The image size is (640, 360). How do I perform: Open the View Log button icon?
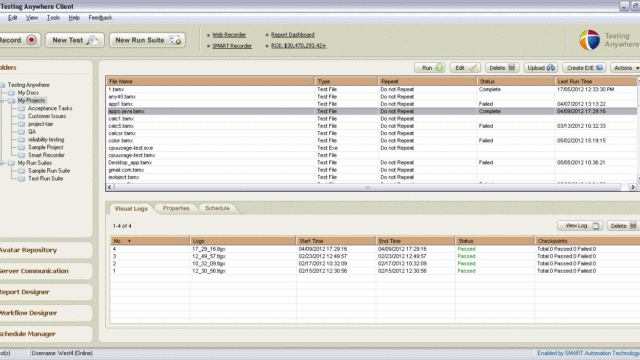point(596,225)
